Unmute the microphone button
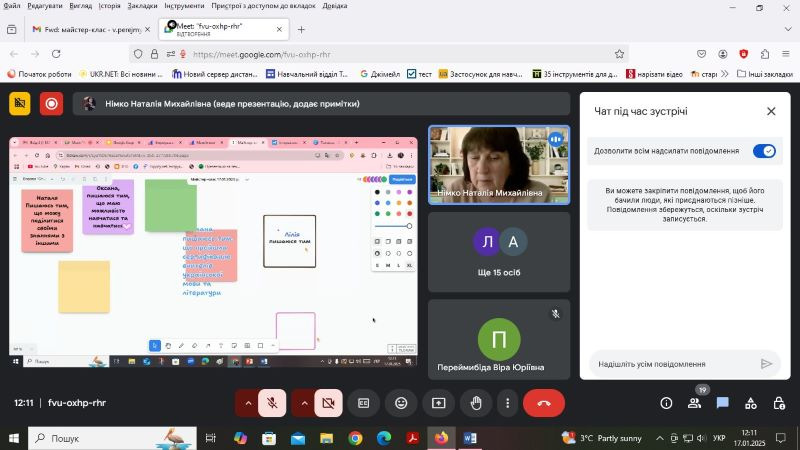The image size is (800, 450). coord(272,403)
